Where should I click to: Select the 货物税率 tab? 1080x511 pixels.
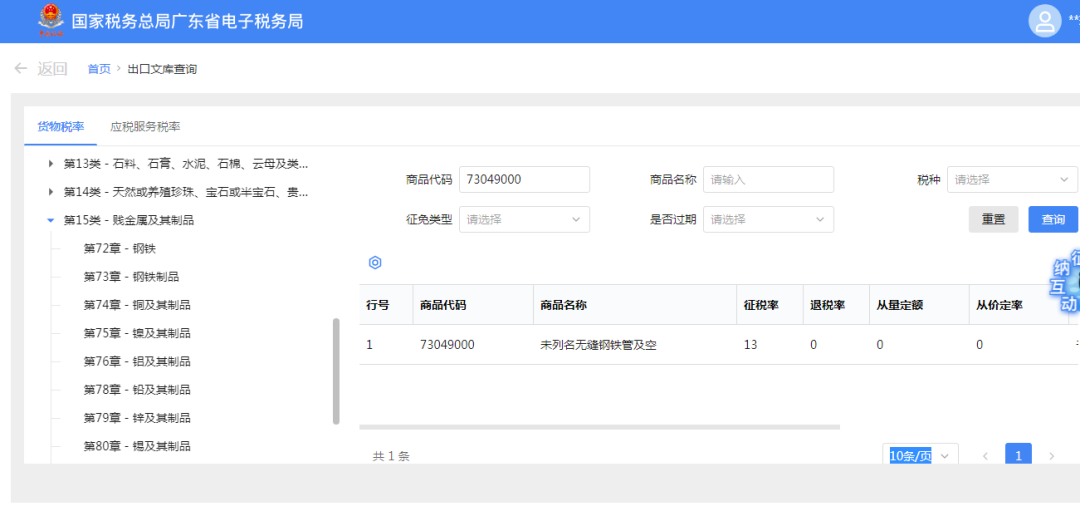point(61,127)
